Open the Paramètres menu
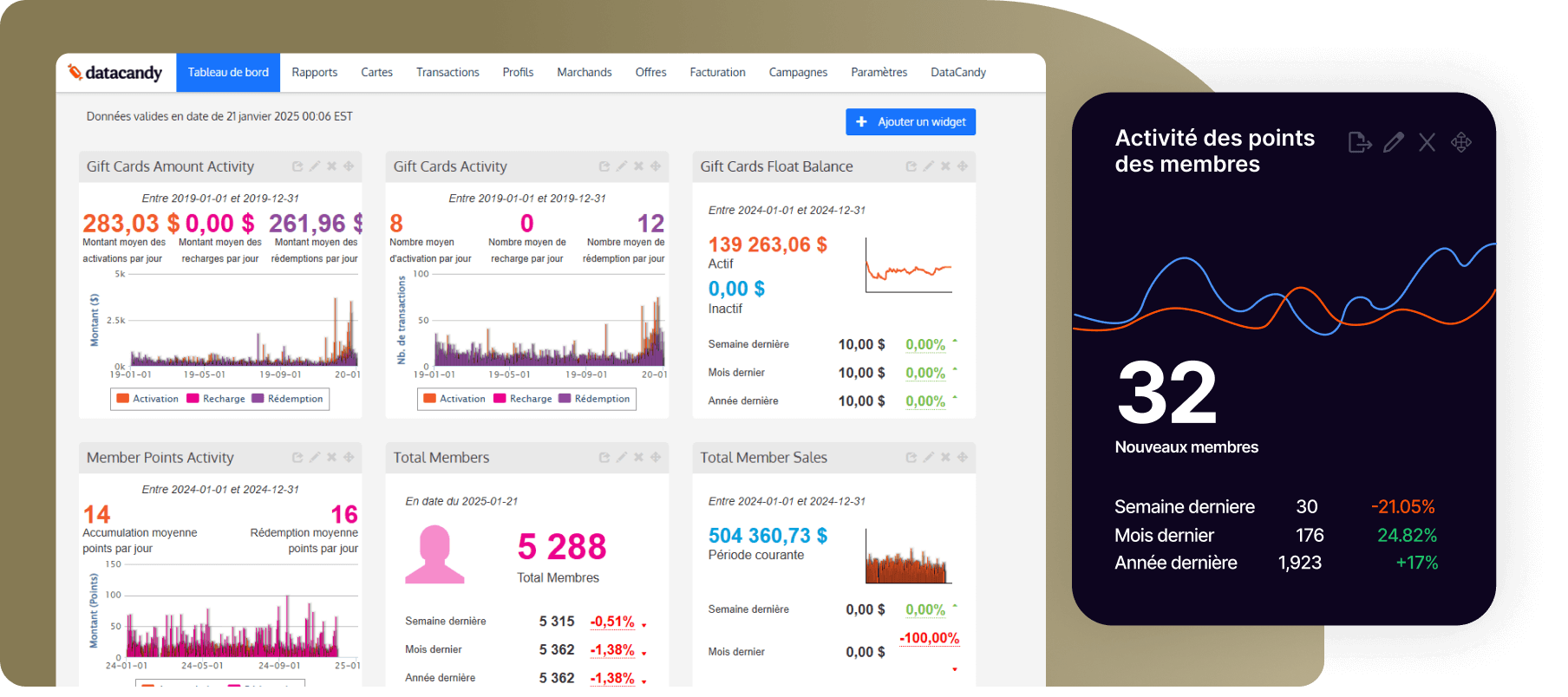1568x697 pixels. click(879, 73)
